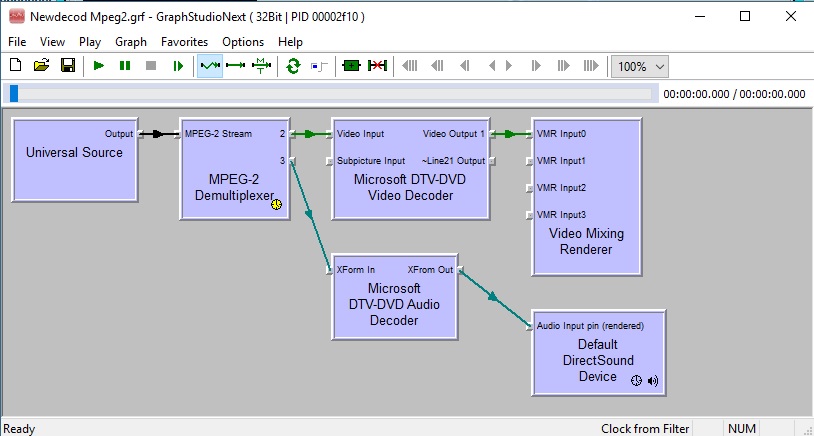The image size is (814, 436).
Task: Open the Options menu
Action: pos(243,42)
